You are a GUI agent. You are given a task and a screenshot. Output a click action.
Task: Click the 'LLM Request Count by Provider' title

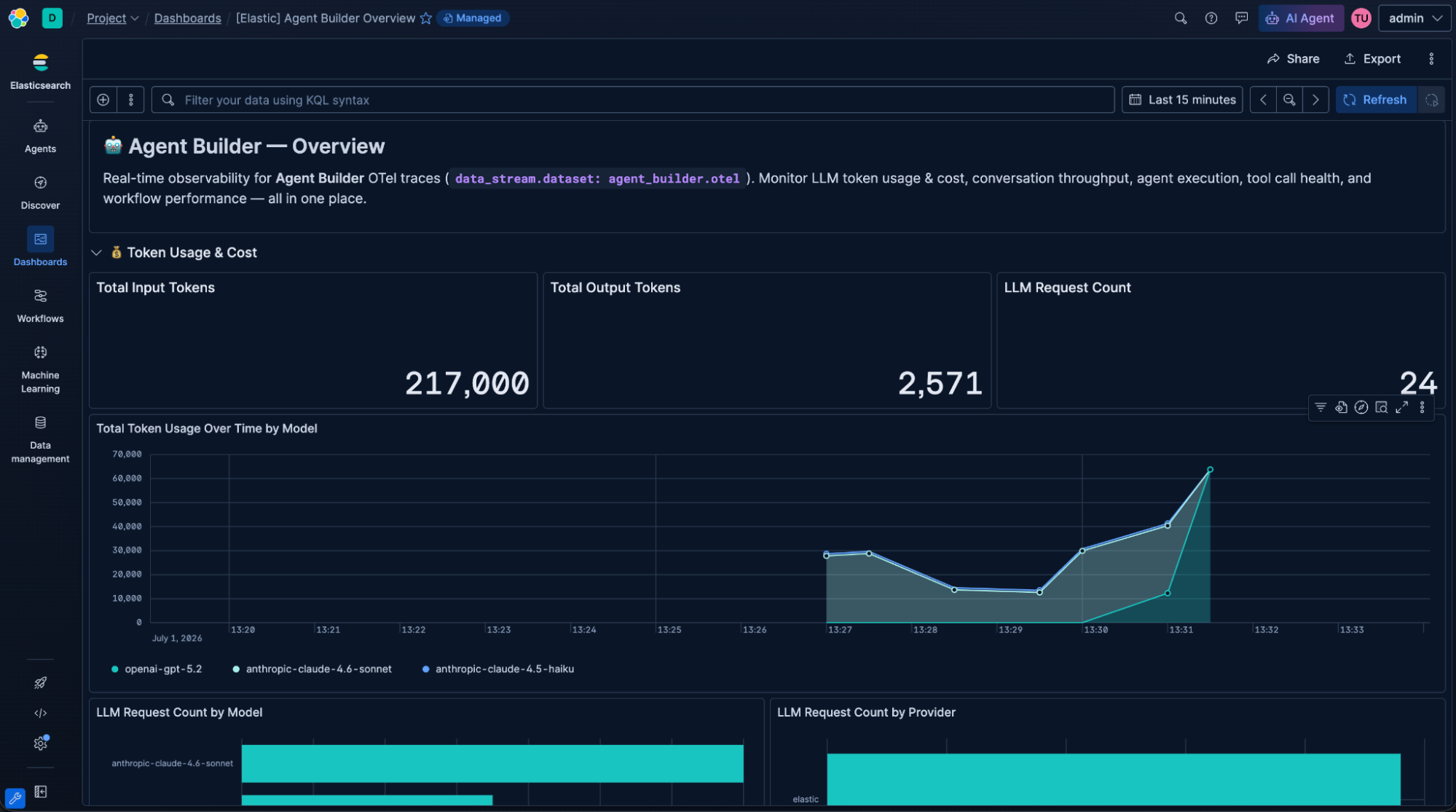coord(866,712)
